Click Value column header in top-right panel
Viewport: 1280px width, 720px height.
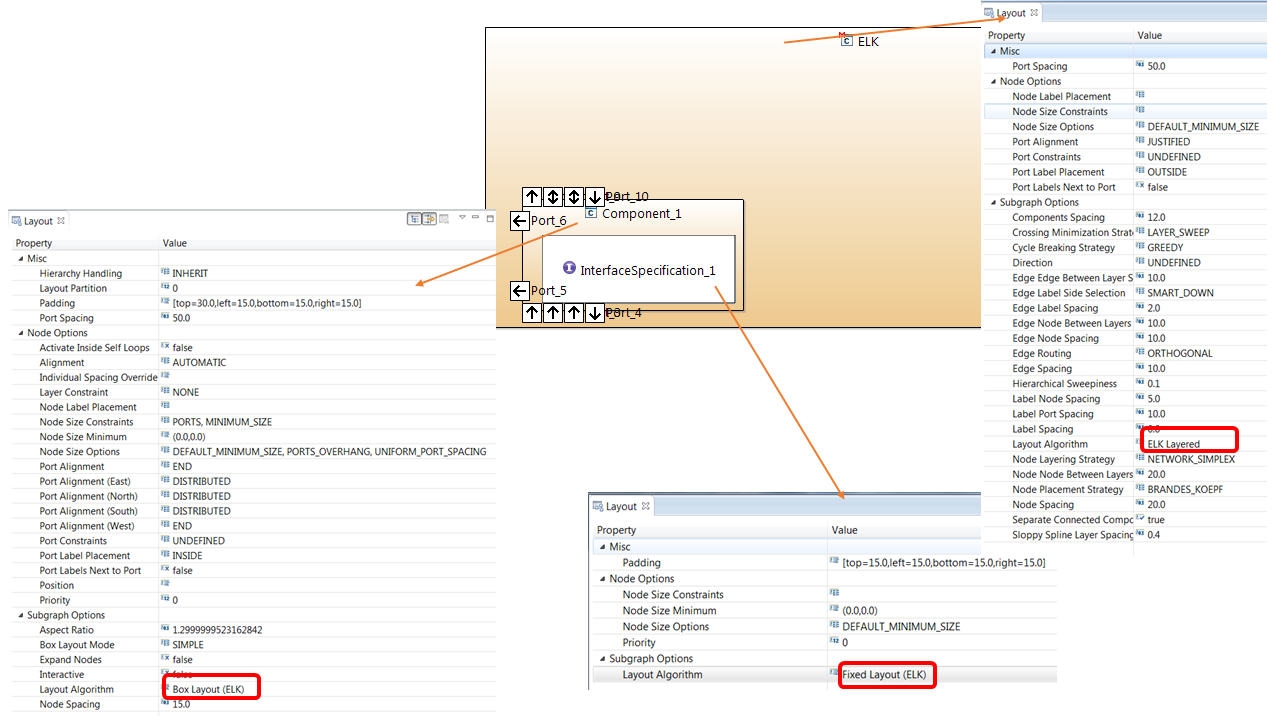coord(1200,36)
